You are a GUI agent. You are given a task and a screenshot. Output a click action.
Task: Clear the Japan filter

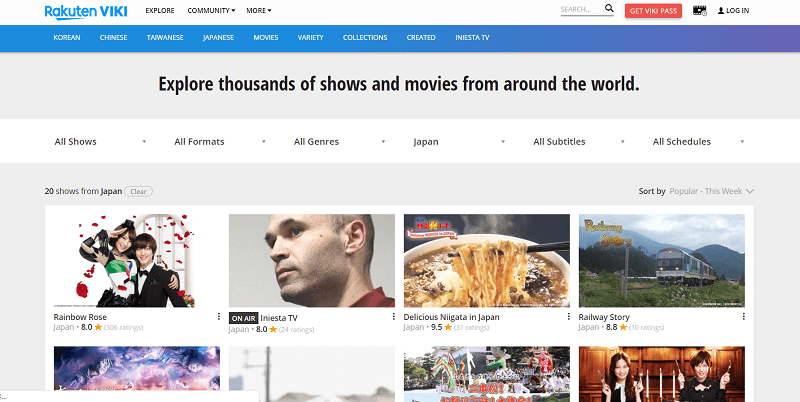coord(138,192)
